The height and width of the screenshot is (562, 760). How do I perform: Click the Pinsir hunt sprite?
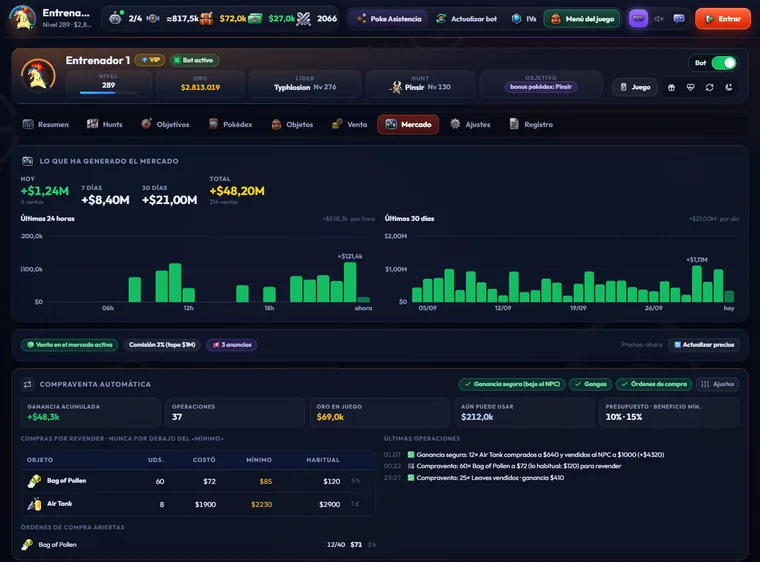396,87
